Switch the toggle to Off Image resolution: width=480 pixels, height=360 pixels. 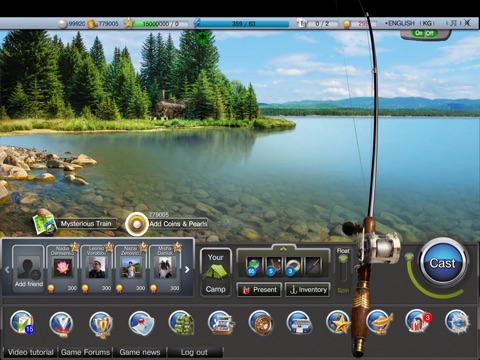[x=430, y=33]
